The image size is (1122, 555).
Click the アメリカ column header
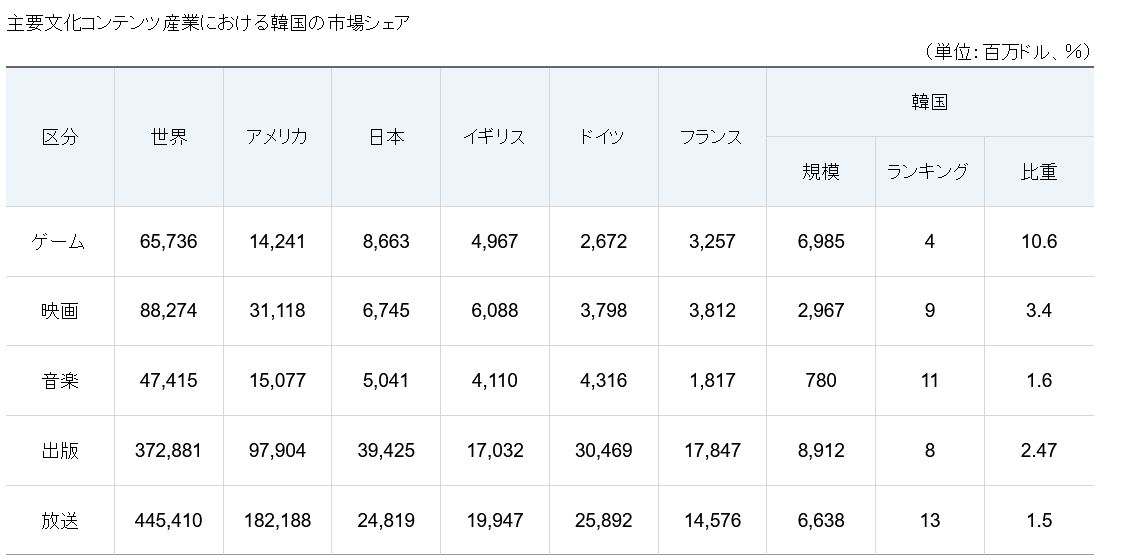click(x=277, y=137)
